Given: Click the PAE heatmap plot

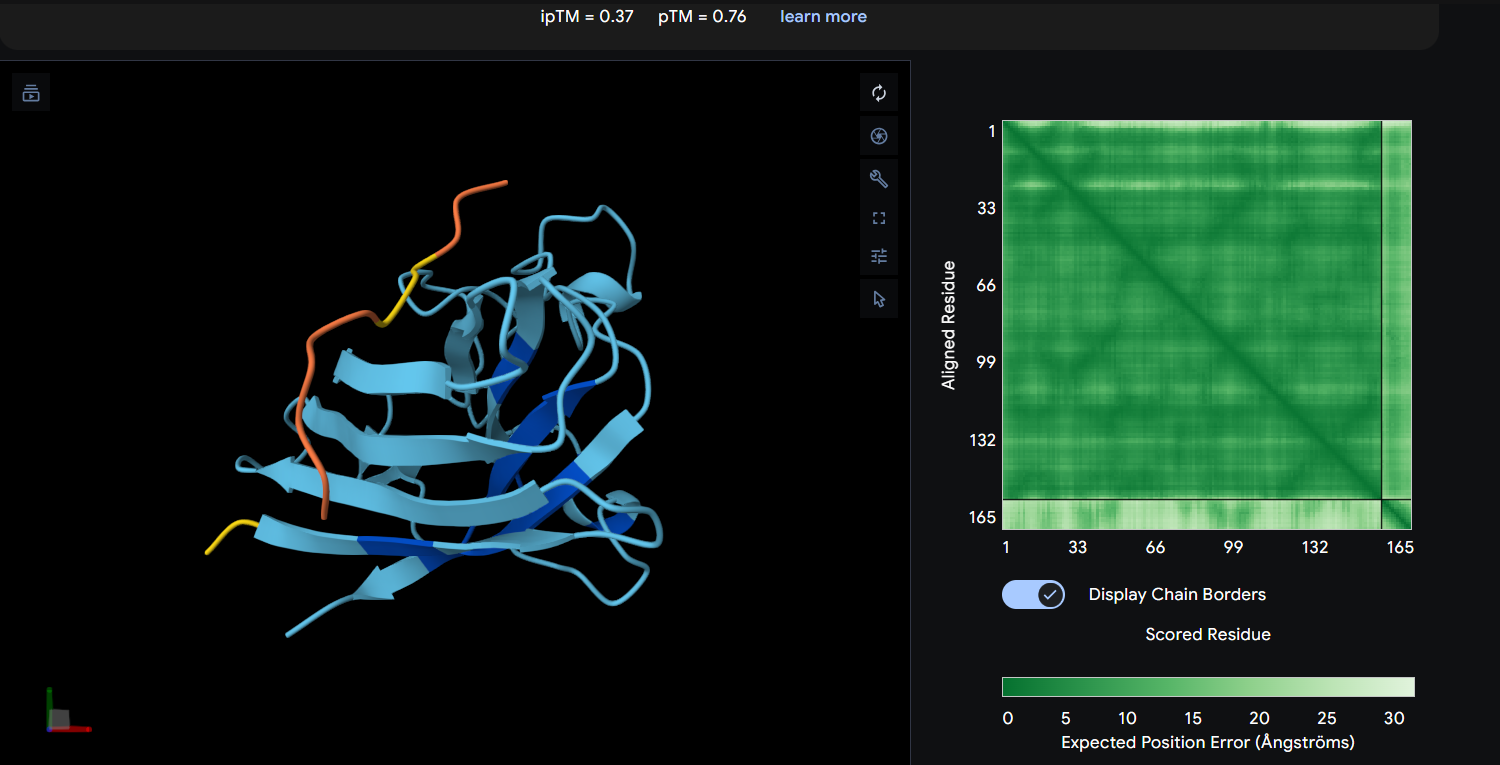Looking at the screenshot, I should [x=1207, y=325].
